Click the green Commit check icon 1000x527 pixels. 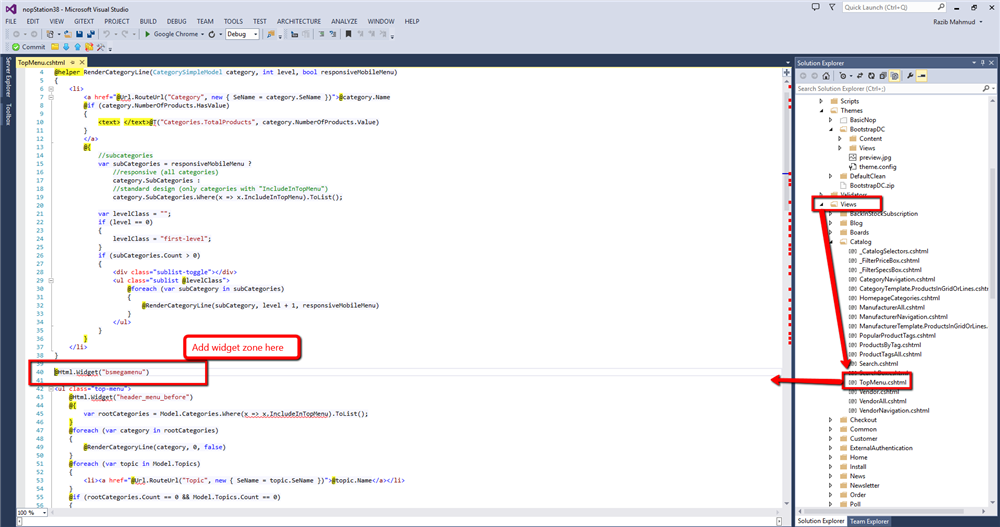pyautogui.click(x=16, y=47)
